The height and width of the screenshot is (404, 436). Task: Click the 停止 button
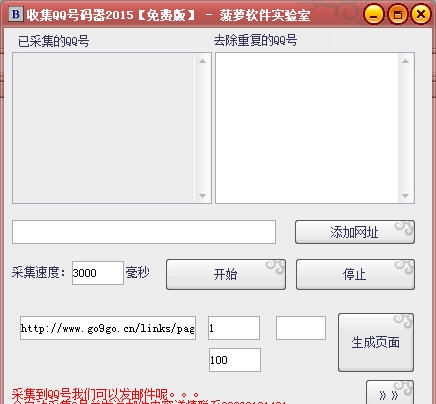(355, 274)
